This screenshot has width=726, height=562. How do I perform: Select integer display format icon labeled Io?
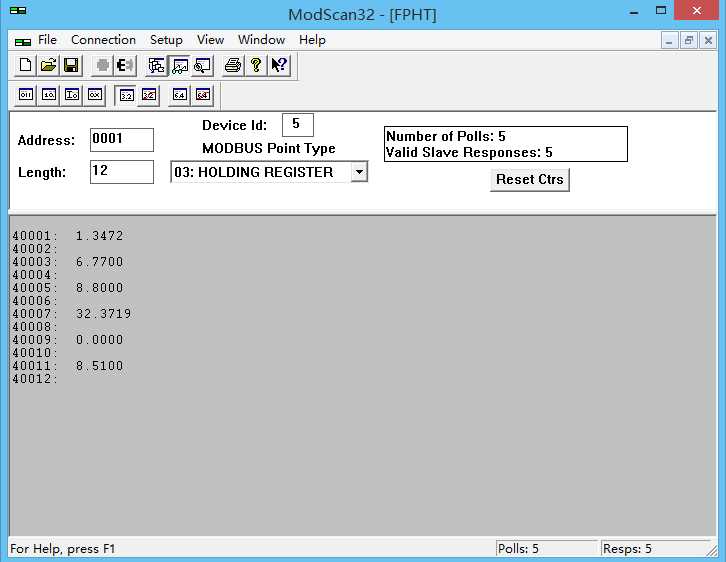[71, 95]
